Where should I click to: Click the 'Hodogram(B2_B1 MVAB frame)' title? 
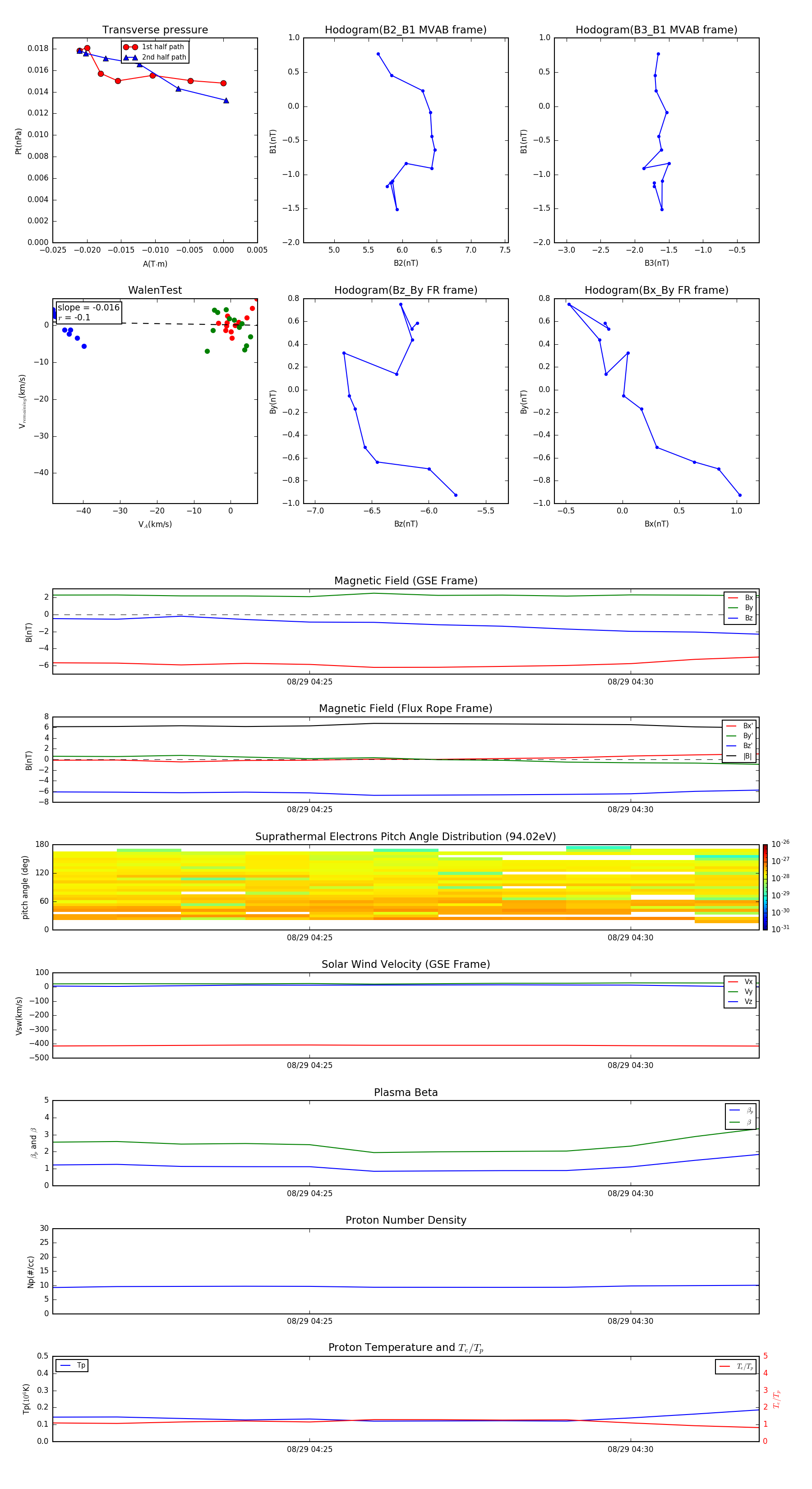[x=406, y=30]
